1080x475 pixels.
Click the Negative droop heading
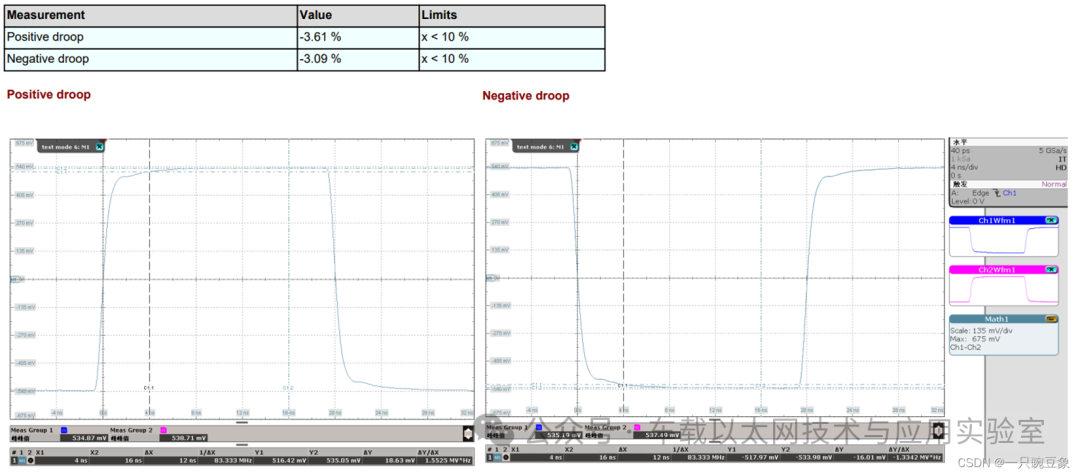pos(525,96)
